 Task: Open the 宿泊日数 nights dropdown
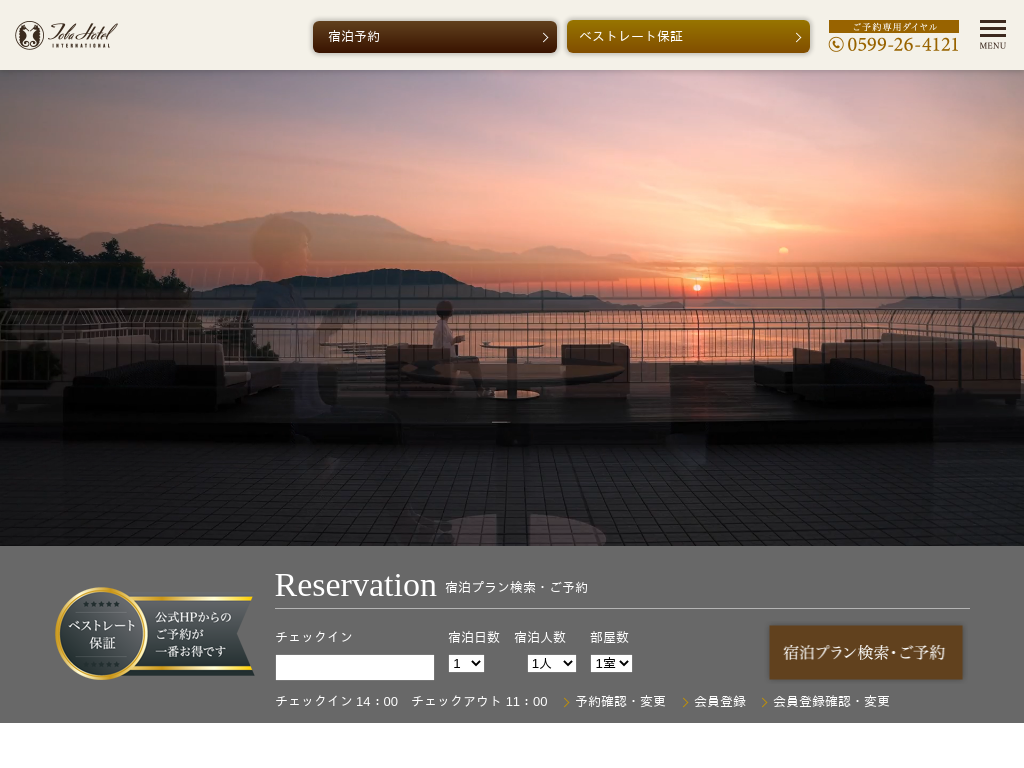click(x=466, y=663)
